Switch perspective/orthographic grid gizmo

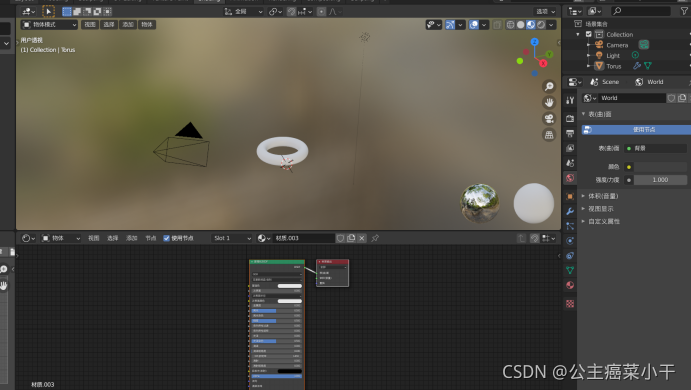coord(549,135)
